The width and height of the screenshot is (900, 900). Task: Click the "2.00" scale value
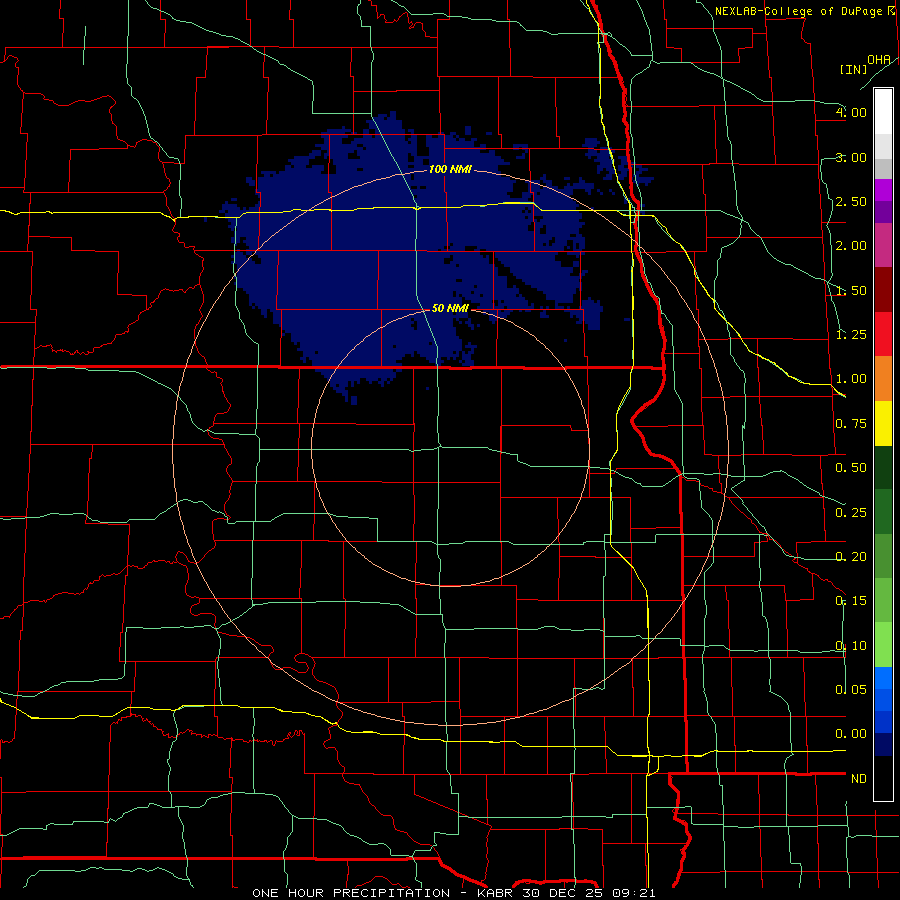click(851, 246)
